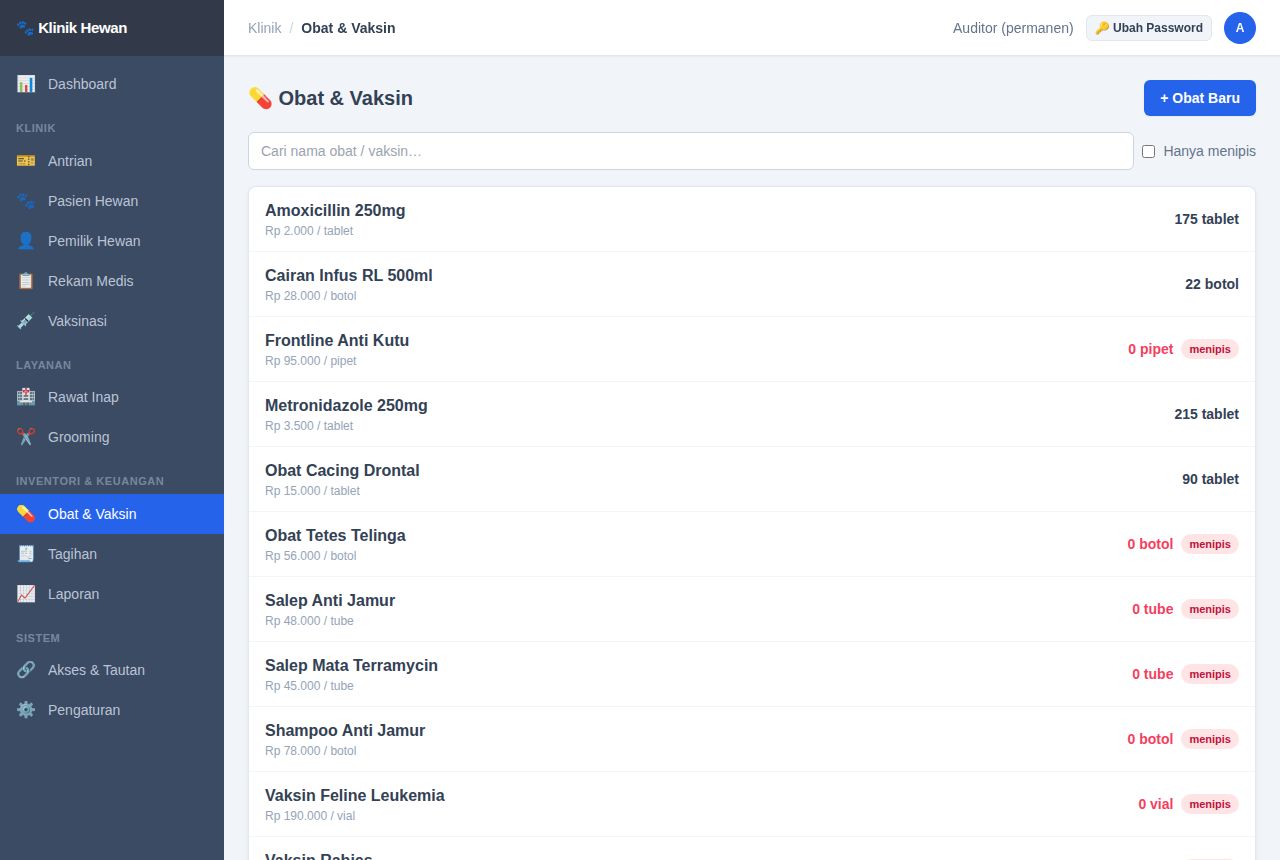1280x860 pixels.
Task: Click the Klinik breadcrumb link
Action: (265, 28)
